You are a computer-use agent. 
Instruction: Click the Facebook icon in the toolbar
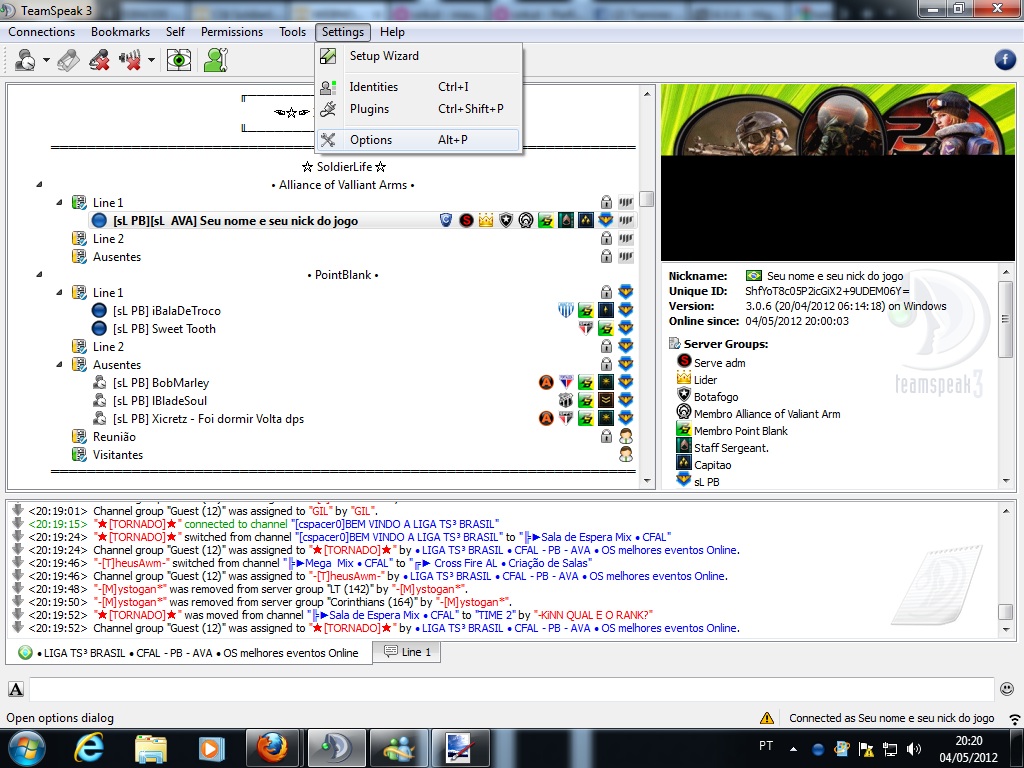(1005, 60)
